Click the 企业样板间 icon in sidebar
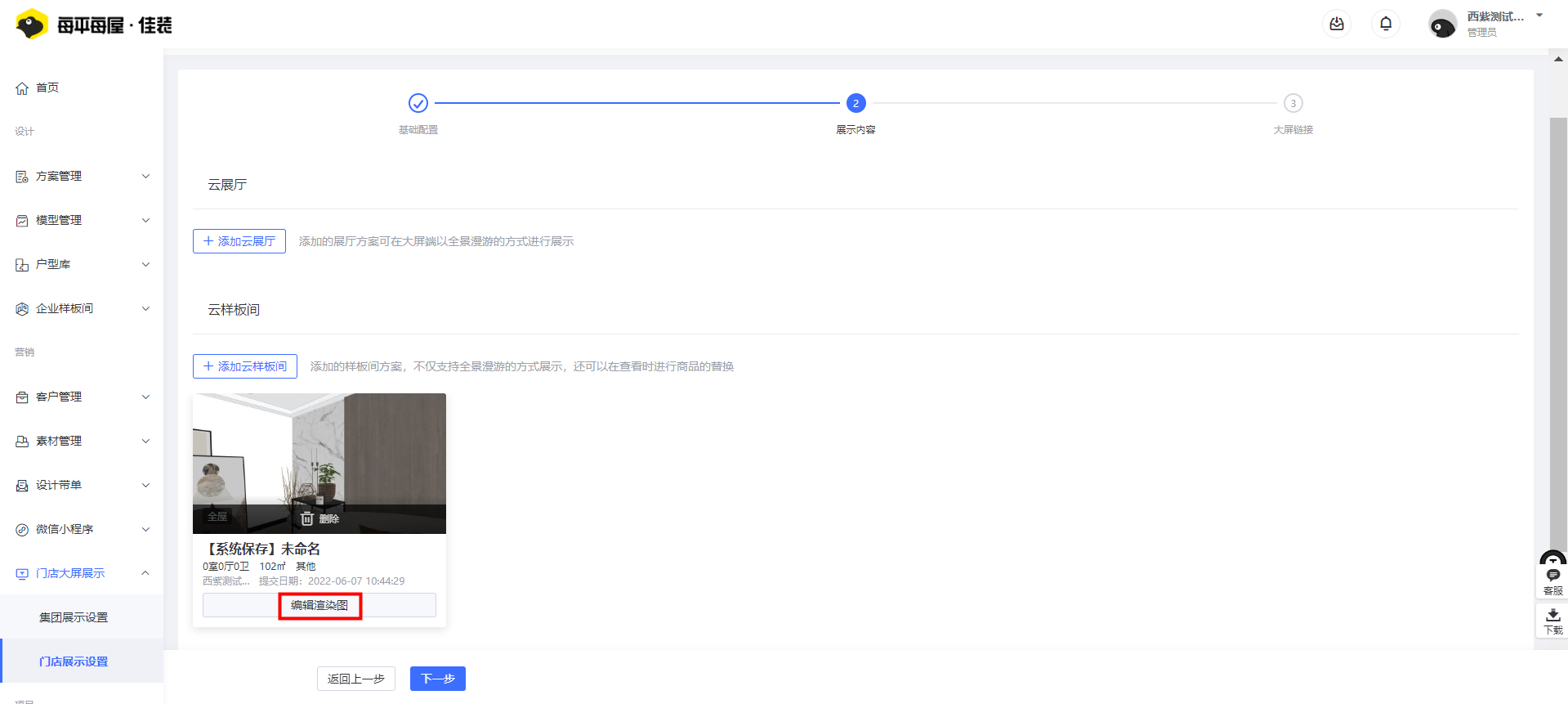1568x704 pixels. click(22, 309)
